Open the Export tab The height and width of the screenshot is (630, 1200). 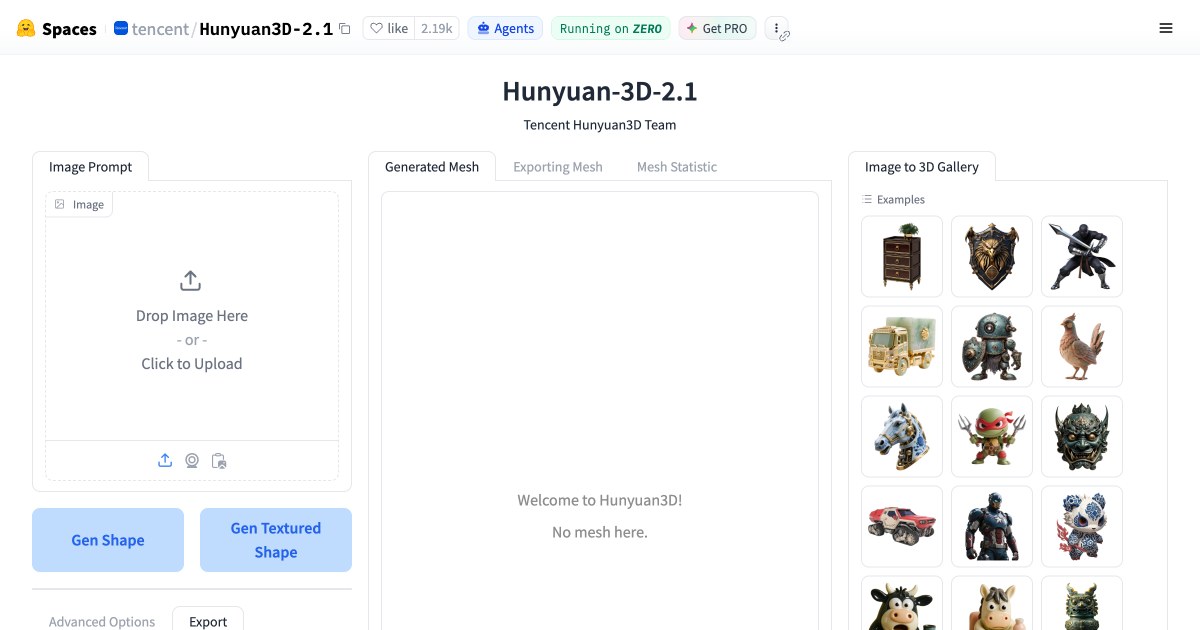tap(208, 621)
